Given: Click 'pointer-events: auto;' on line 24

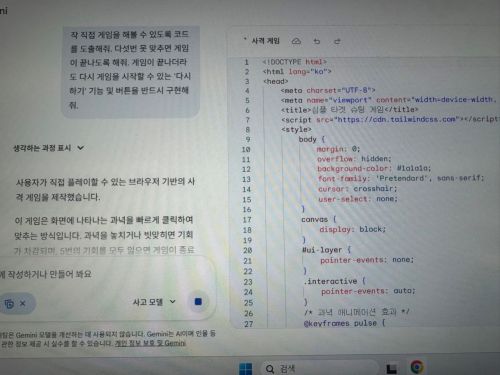Looking at the screenshot, I should click(368, 291).
